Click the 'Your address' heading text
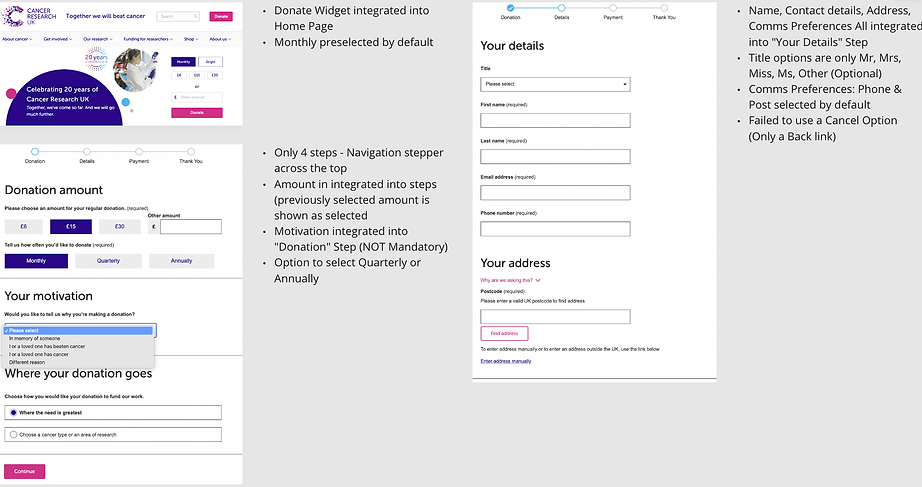 pyautogui.click(x=515, y=263)
